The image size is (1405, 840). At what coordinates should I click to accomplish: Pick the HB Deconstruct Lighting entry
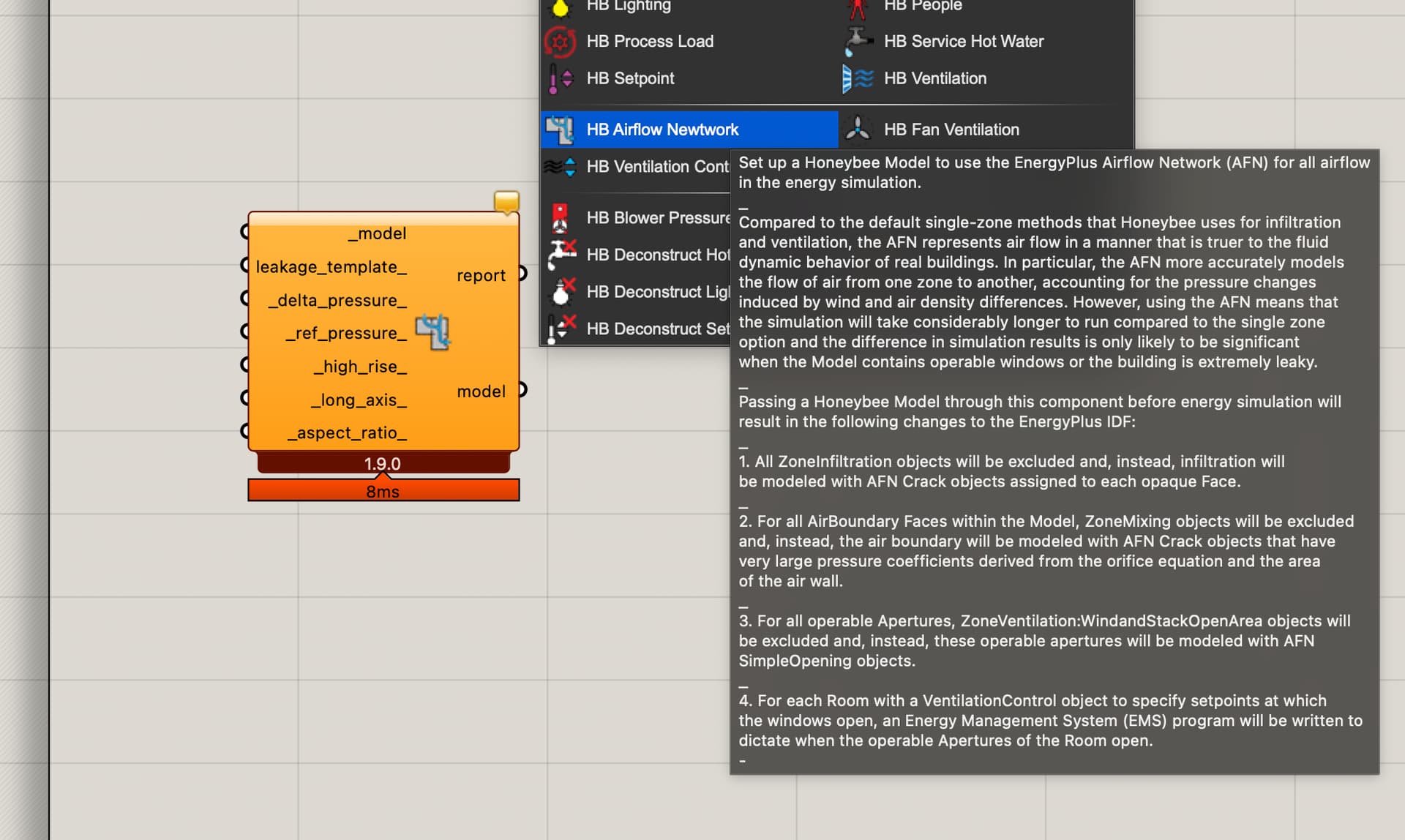point(657,292)
